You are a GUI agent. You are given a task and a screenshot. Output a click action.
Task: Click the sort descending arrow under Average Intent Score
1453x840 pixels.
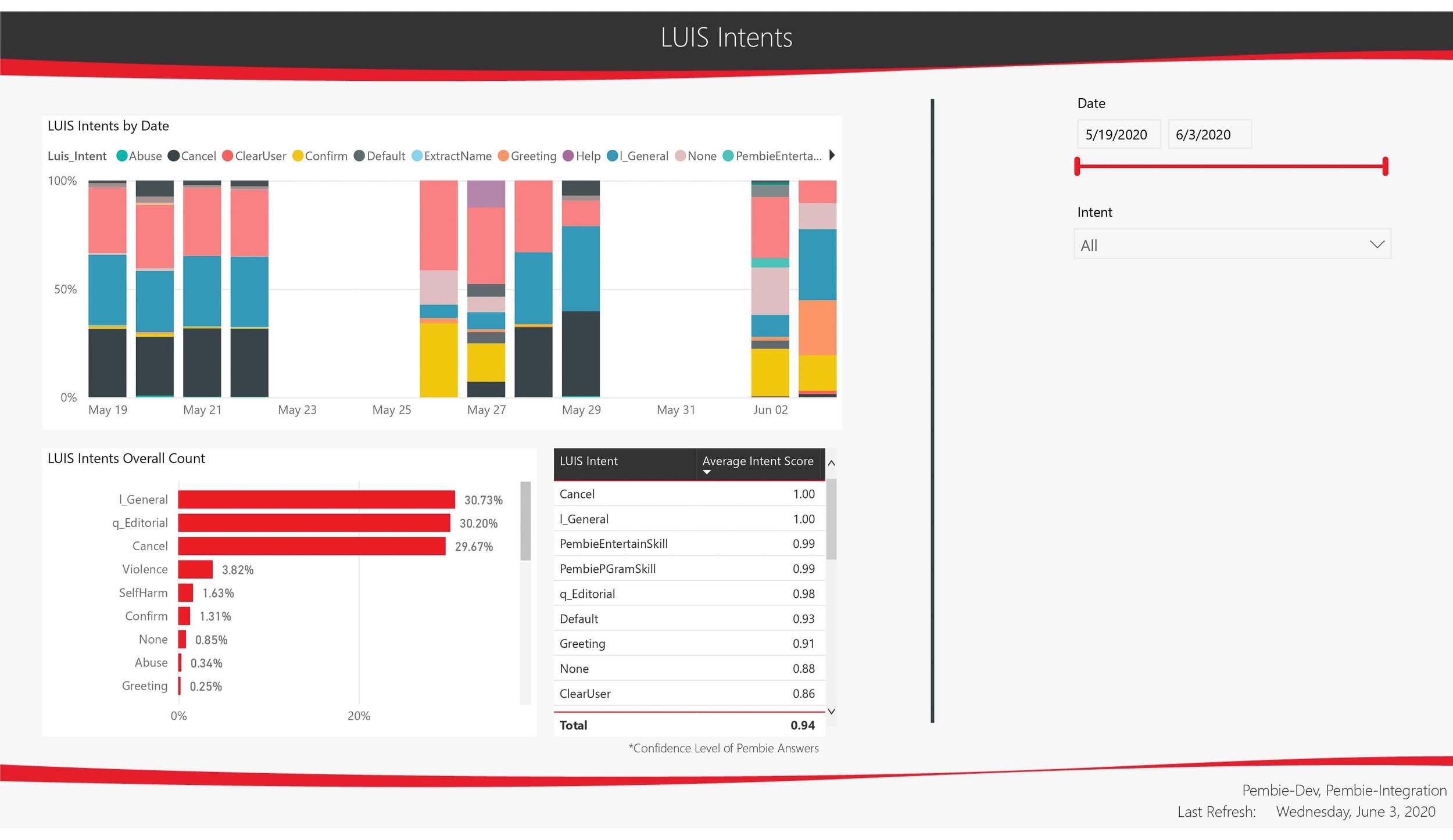click(x=707, y=472)
